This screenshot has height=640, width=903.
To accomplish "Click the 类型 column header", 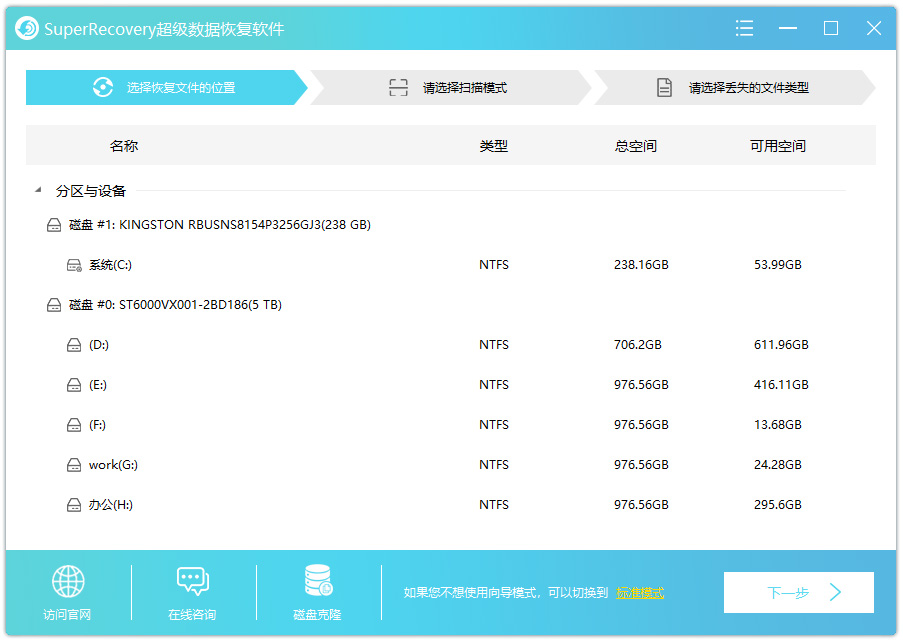I will pos(492,145).
